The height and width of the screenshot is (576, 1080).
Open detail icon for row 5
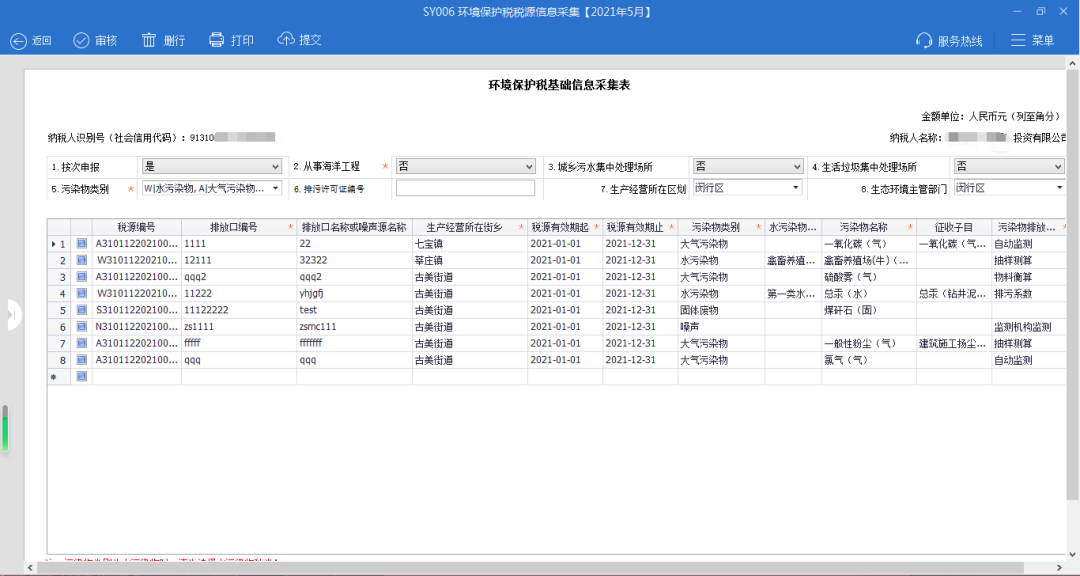(81, 309)
